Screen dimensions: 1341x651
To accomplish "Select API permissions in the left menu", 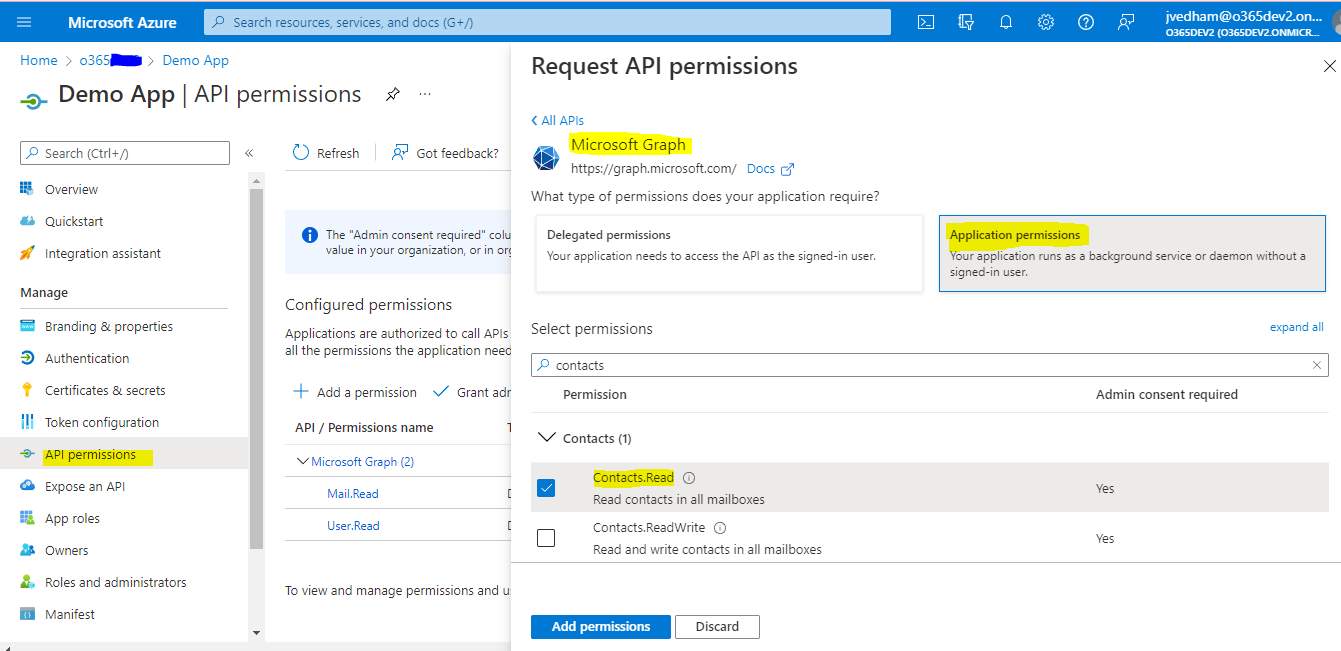I will click(124, 454).
